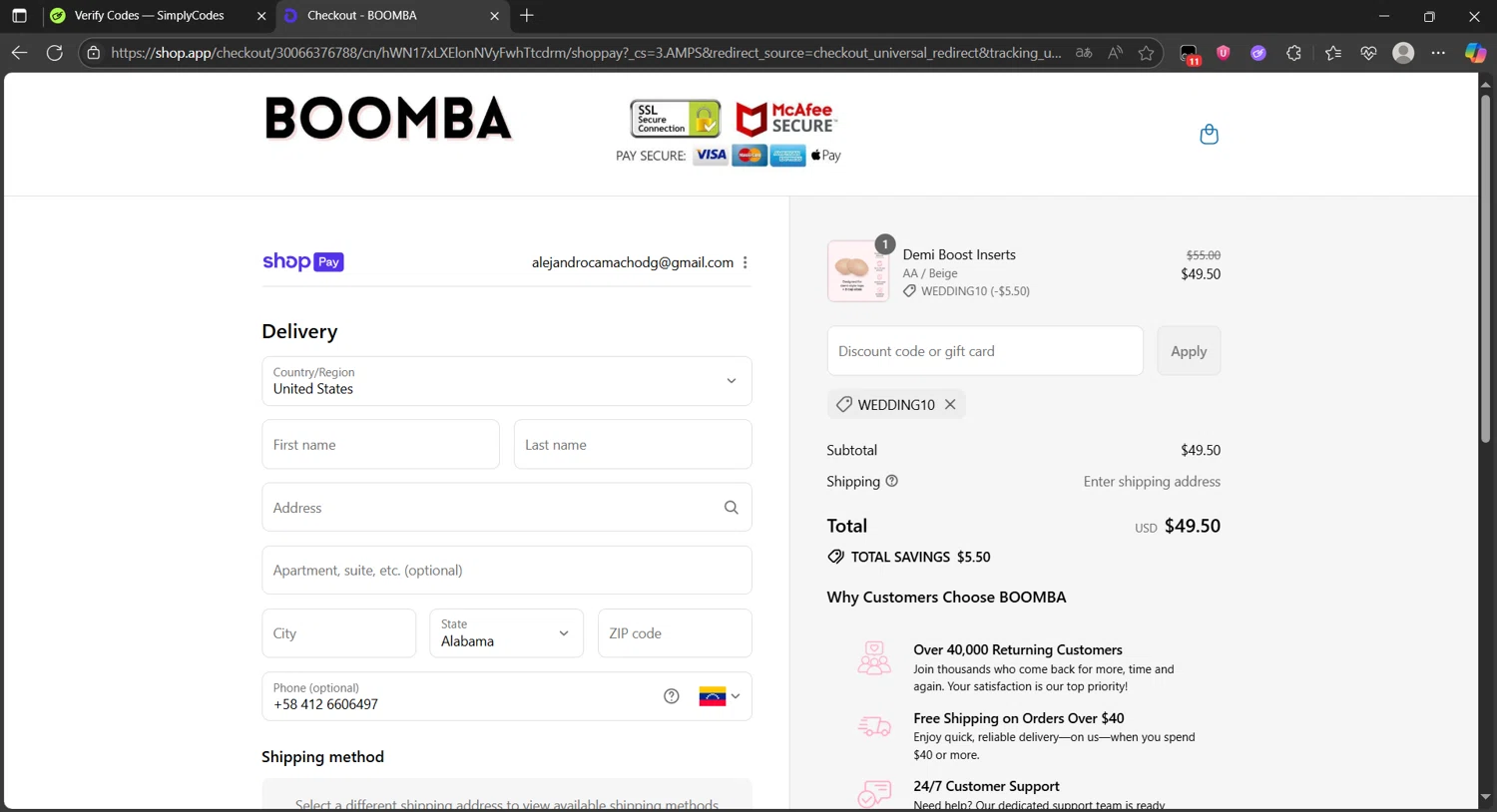This screenshot has width=1497, height=812.
Task: Open the browser profile avatar
Action: tap(1403, 53)
